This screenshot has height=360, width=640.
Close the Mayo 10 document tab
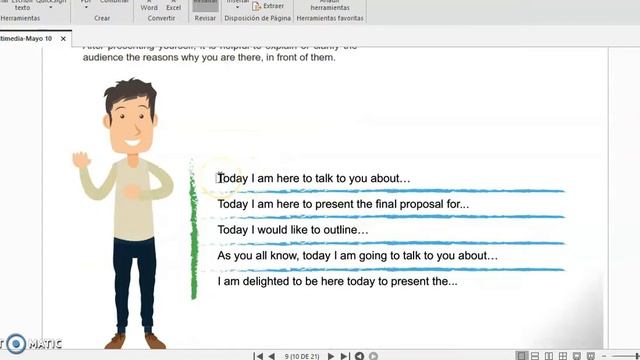pos(63,39)
